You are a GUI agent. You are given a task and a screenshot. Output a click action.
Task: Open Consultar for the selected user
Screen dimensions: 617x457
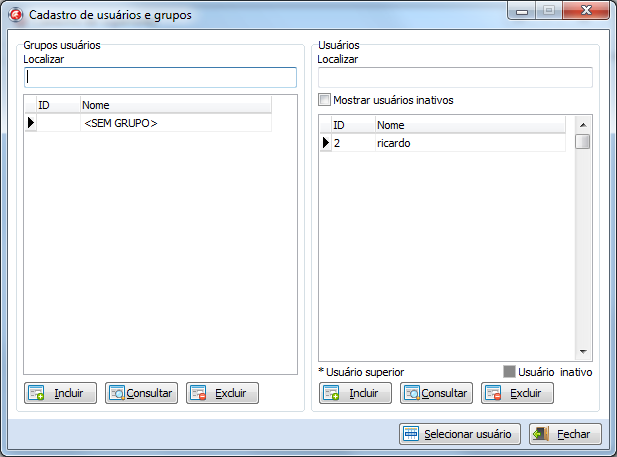pyautogui.click(x=436, y=393)
